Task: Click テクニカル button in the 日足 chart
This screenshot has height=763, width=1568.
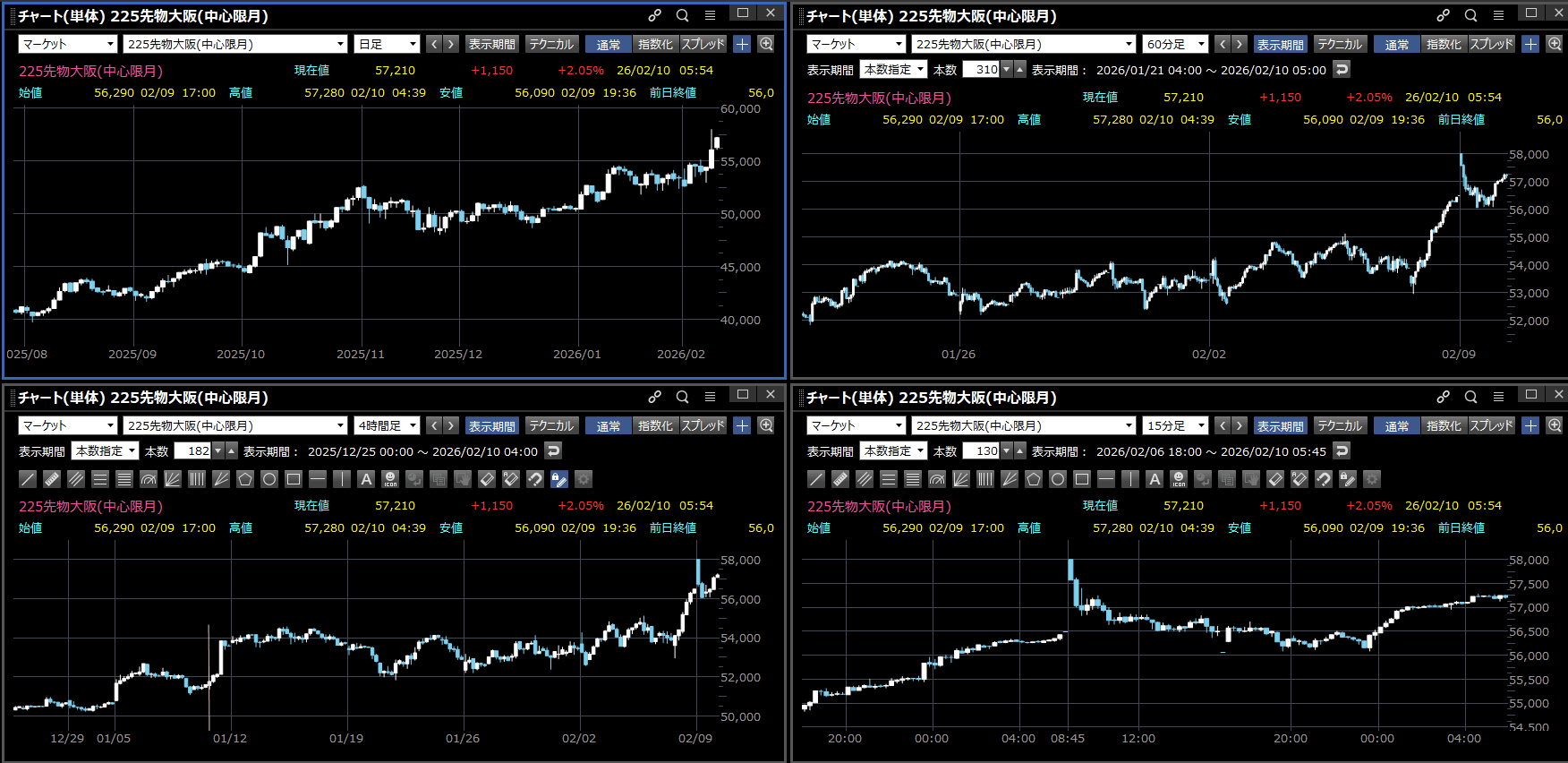Action: [x=550, y=44]
